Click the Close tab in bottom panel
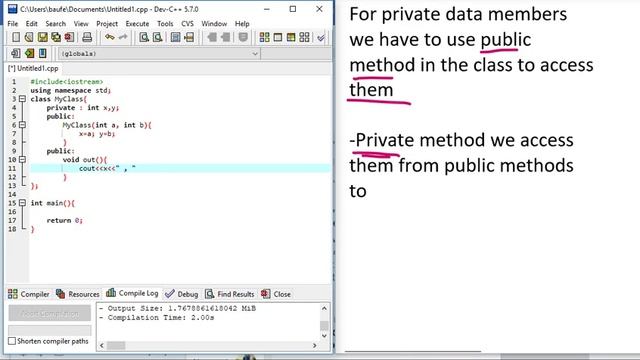Image resolution: width=640 pixels, height=360 pixels. coord(276,294)
